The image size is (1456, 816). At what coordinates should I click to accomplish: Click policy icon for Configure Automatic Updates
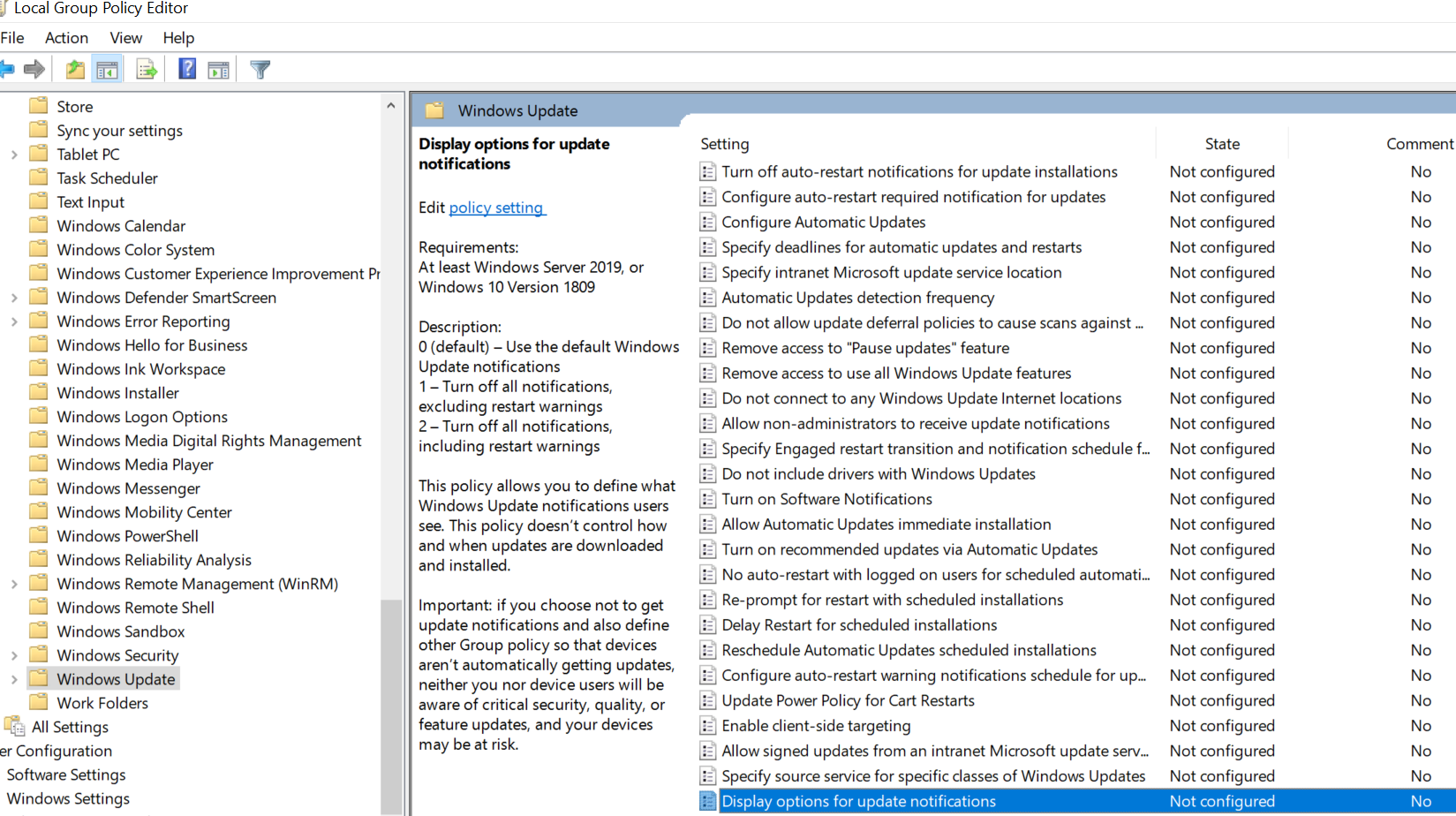pyautogui.click(x=707, y=222)
